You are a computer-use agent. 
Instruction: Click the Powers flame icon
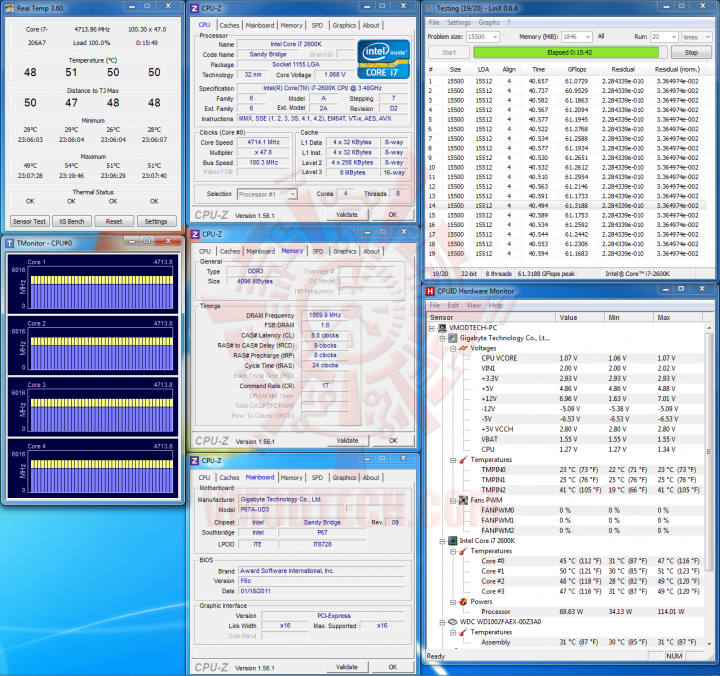(x=463, y=602)
